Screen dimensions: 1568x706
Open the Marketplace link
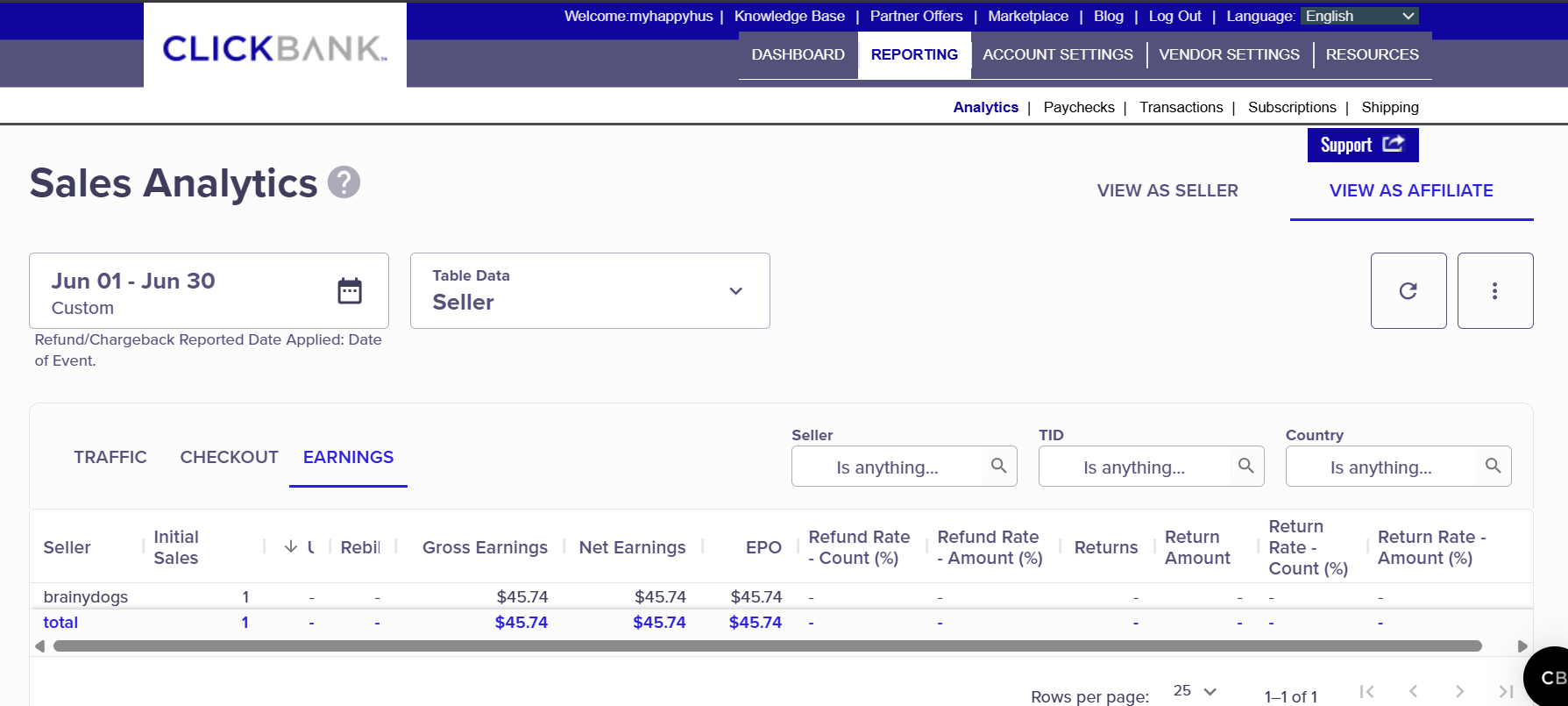(1028, 16)
